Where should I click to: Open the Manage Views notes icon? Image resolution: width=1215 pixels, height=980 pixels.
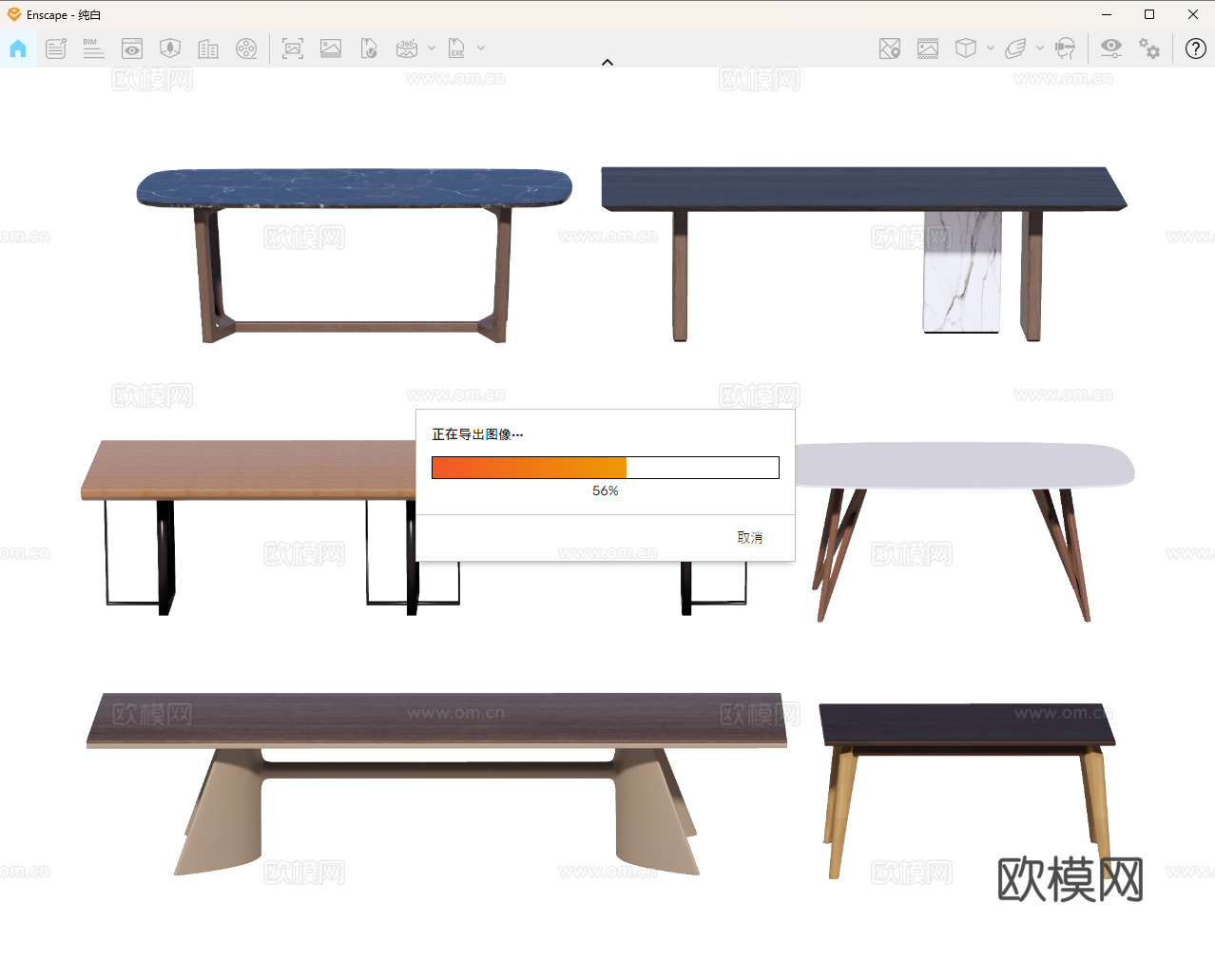pyautogui.click(x=56, y=48)
